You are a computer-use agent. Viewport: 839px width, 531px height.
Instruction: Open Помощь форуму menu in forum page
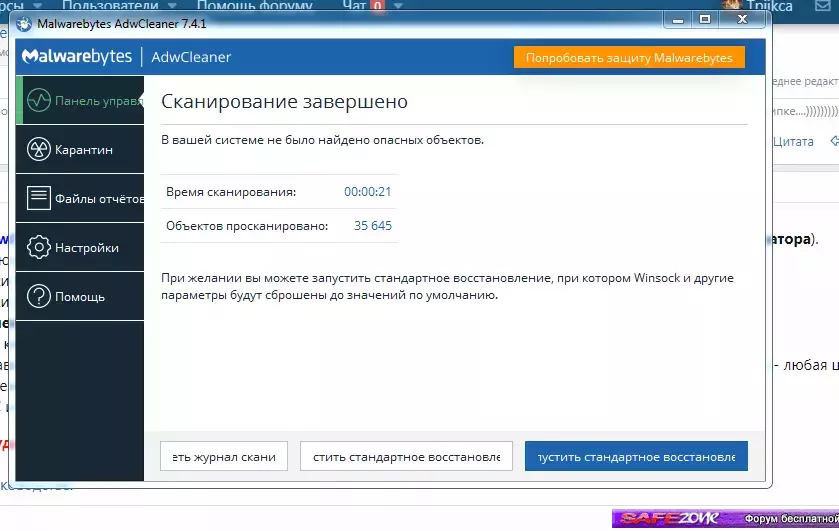coord(255,5)
